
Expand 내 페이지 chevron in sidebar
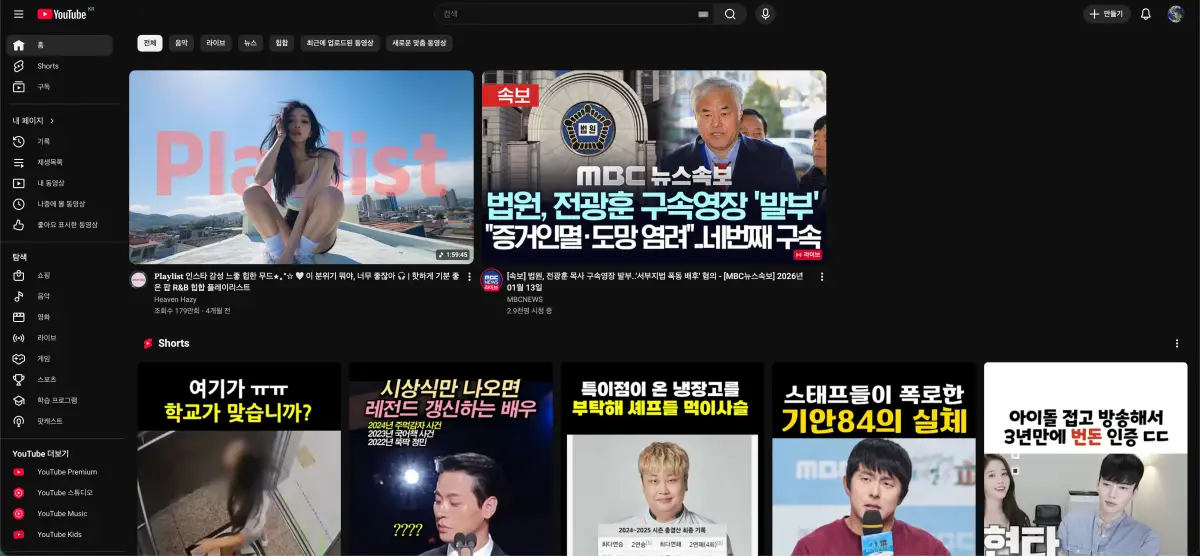pyautogui.click(x=52, y=120)
